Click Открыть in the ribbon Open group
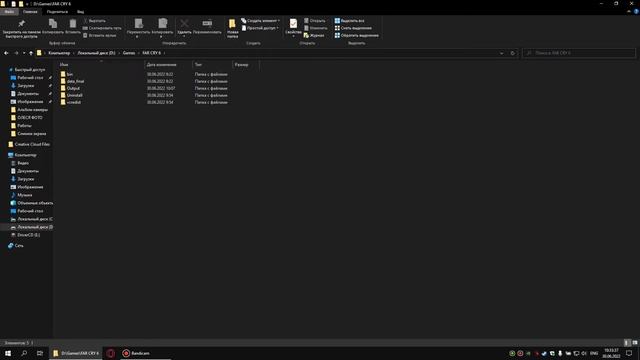This screenshot has width=640, height=360. (314, 21)
